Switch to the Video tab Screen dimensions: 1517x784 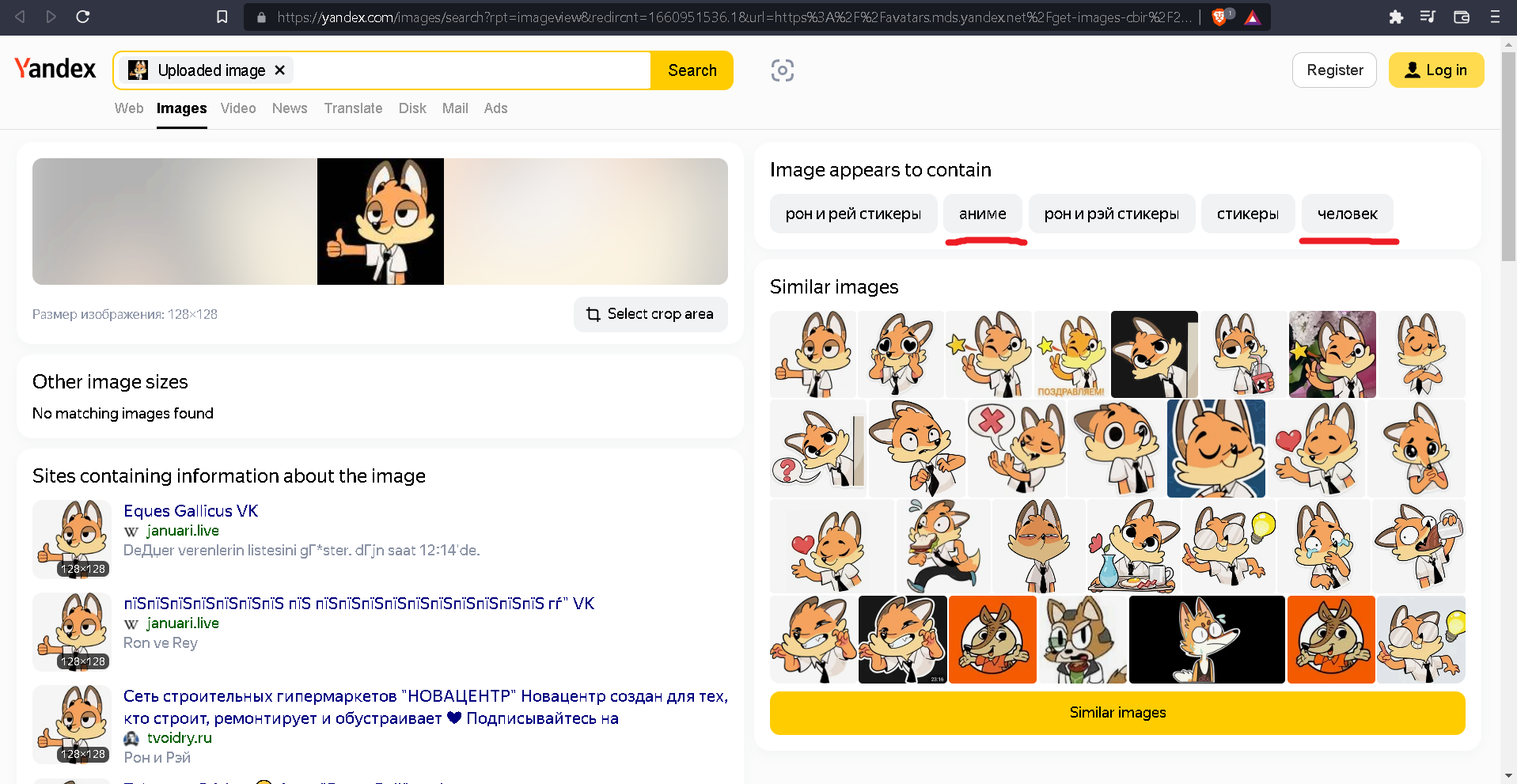238,108
